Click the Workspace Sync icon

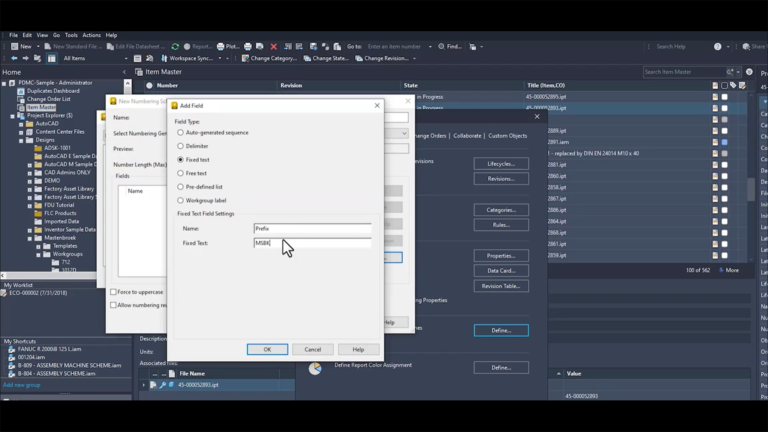click(164, 58)
